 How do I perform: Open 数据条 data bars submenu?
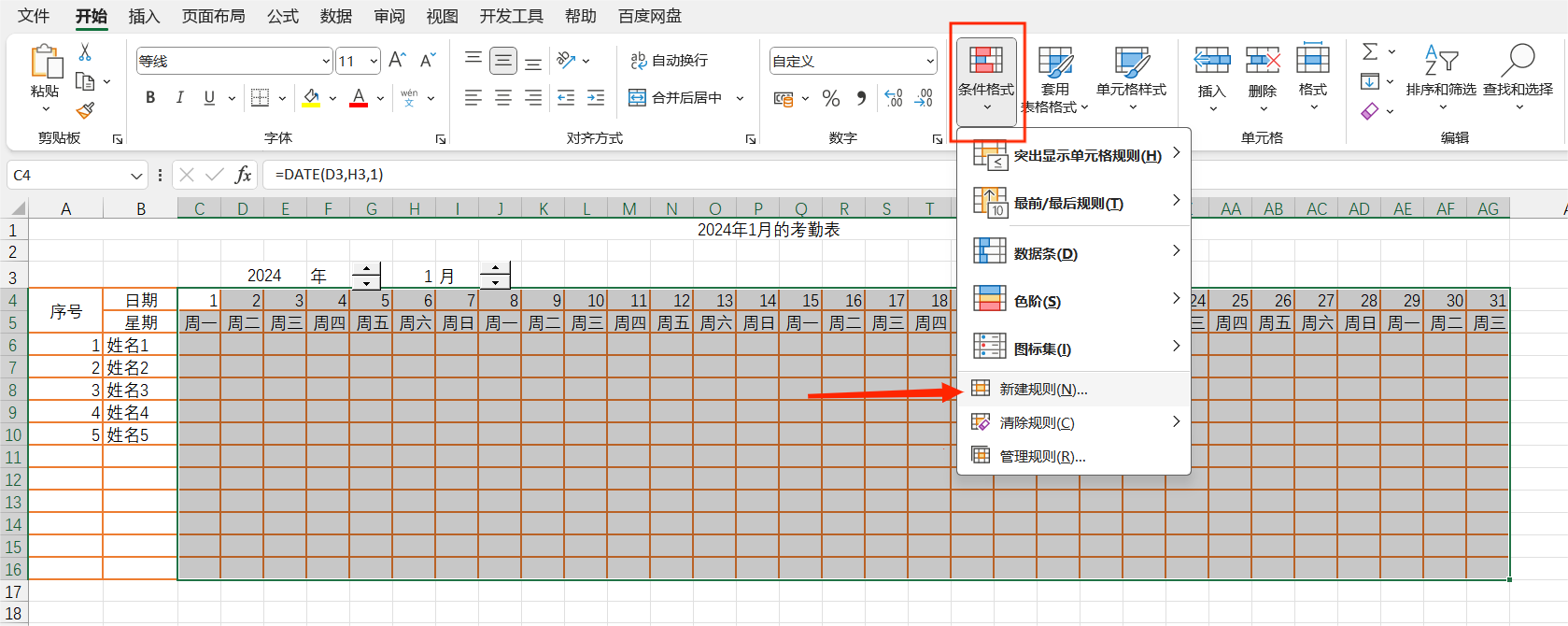1074,253
